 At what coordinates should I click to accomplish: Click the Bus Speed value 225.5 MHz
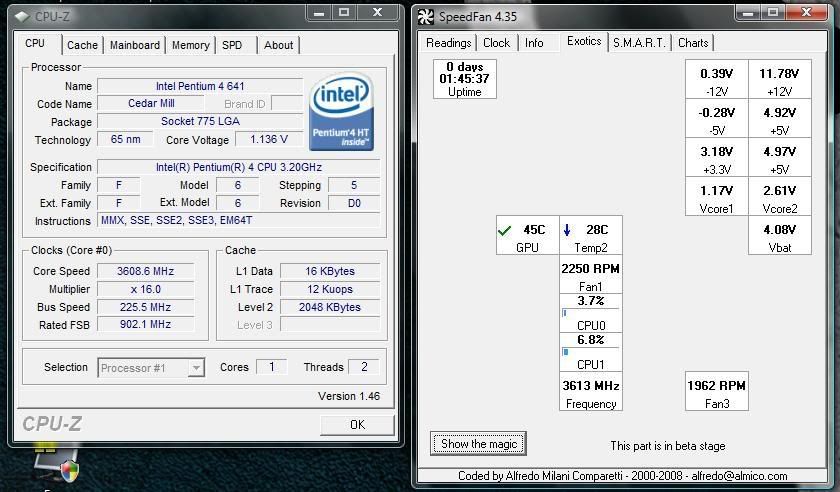point(146,307)
